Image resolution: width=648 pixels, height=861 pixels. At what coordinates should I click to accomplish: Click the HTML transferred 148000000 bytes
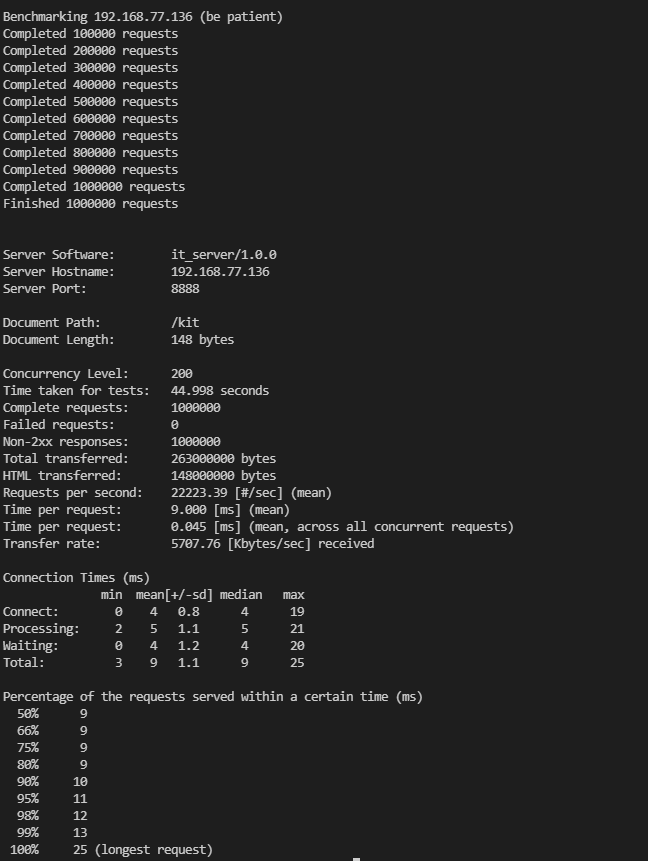coord(224,476)
